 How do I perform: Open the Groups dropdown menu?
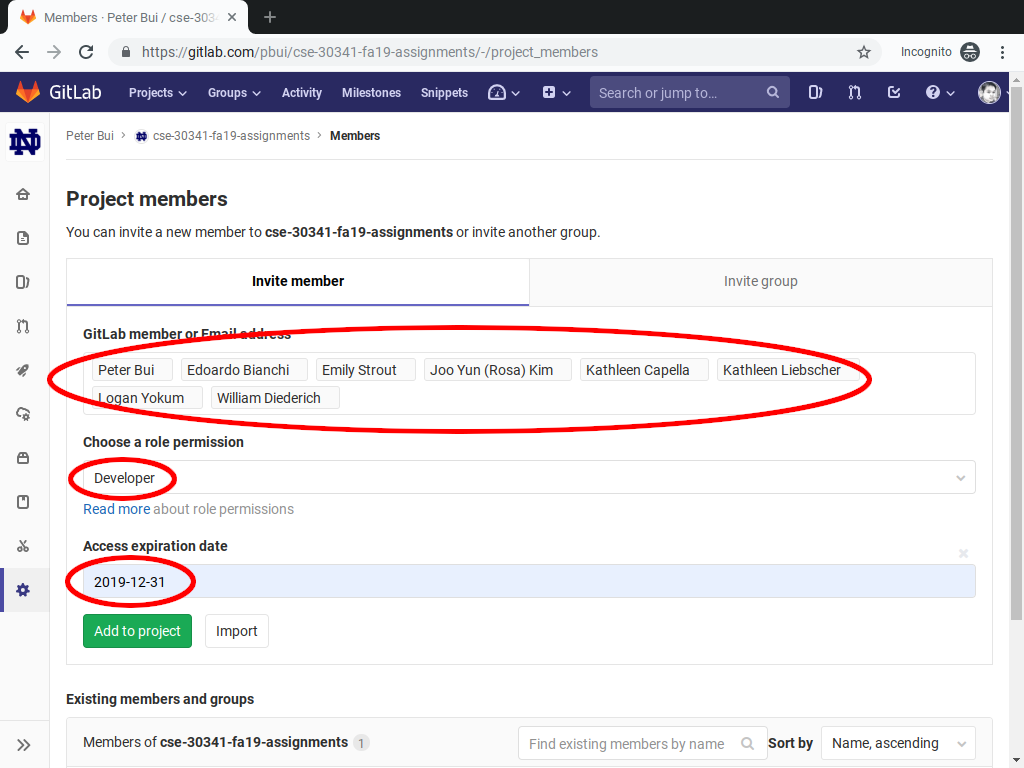point(234,93)
